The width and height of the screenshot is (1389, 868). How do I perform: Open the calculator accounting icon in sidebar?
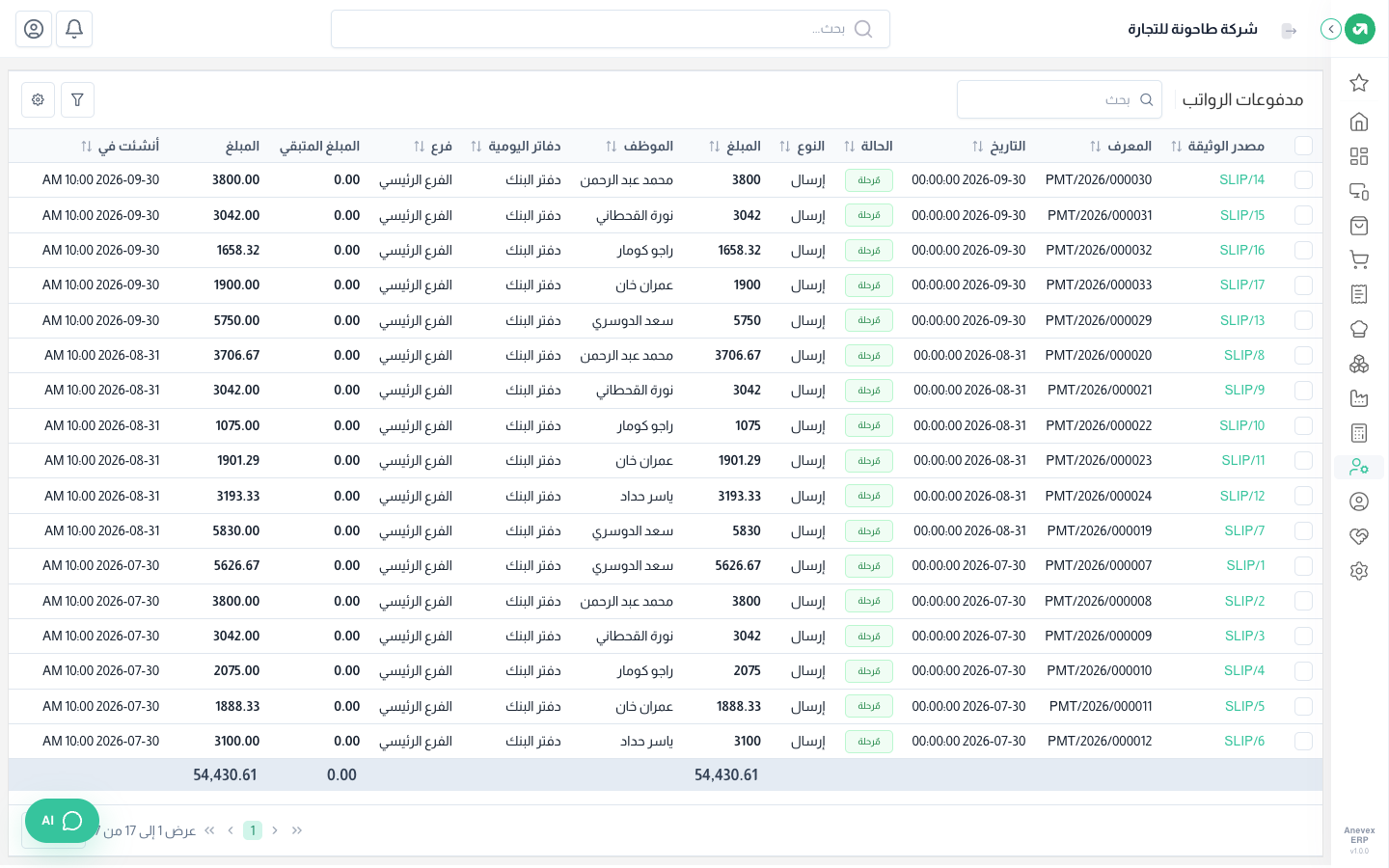pos(1359,433)
